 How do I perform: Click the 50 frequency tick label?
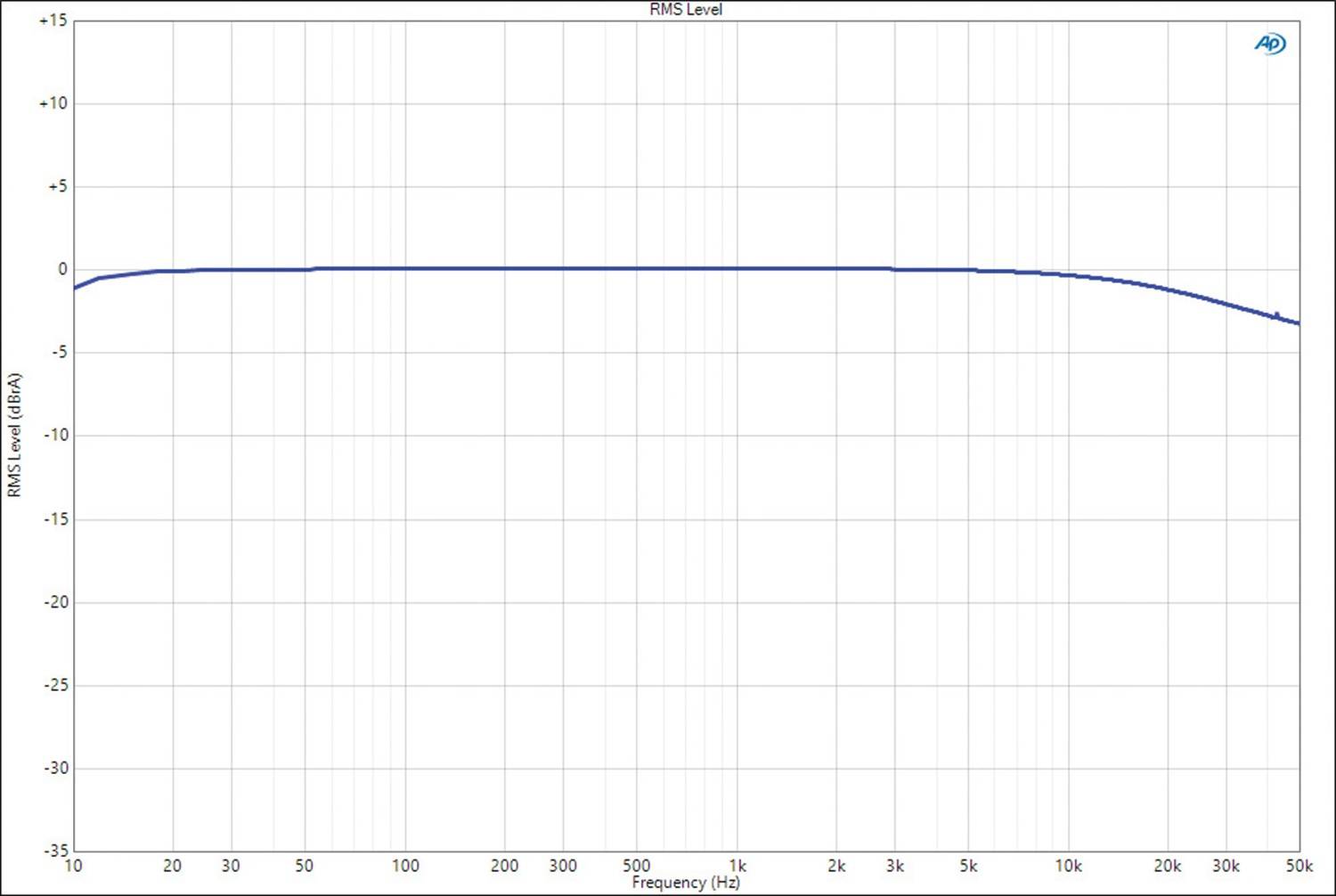(x=305, y=866)
